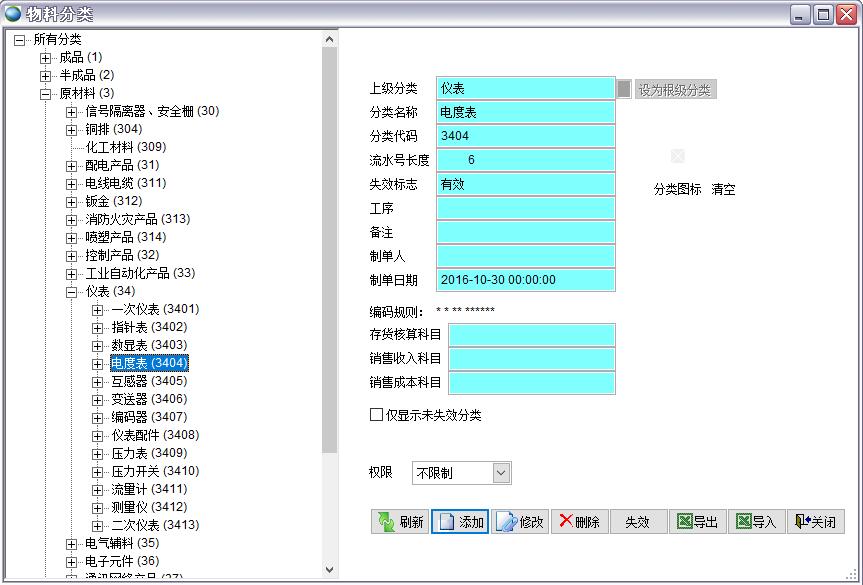Image resolution: width=863 pixels, height=585 pixels.
Task: Click the 导出 export Excel button
Action: [x=697, y=522]
